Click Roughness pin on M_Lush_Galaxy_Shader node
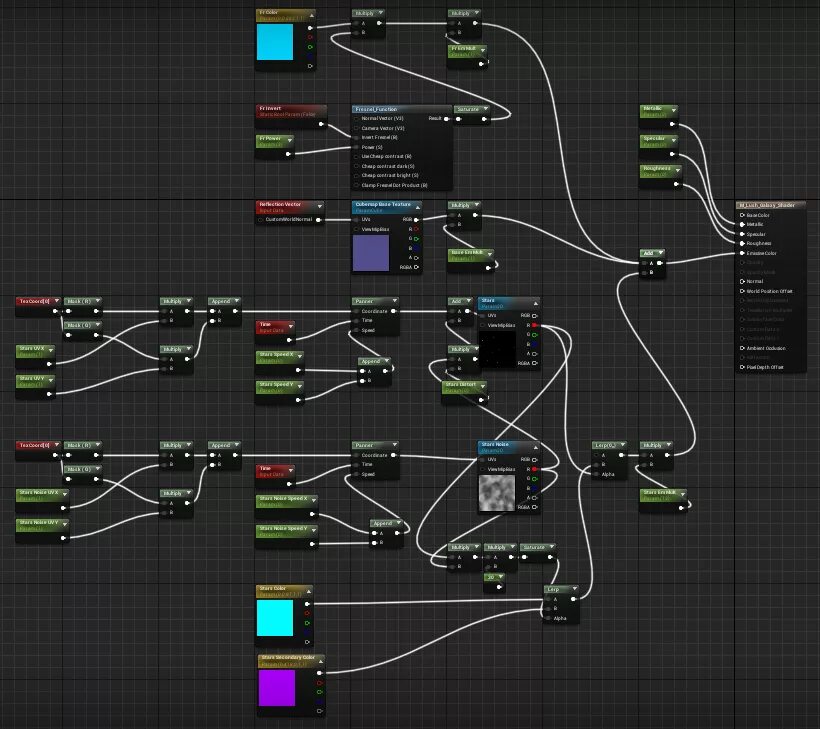This screenshot has width=820, height=729. point(742,243)
